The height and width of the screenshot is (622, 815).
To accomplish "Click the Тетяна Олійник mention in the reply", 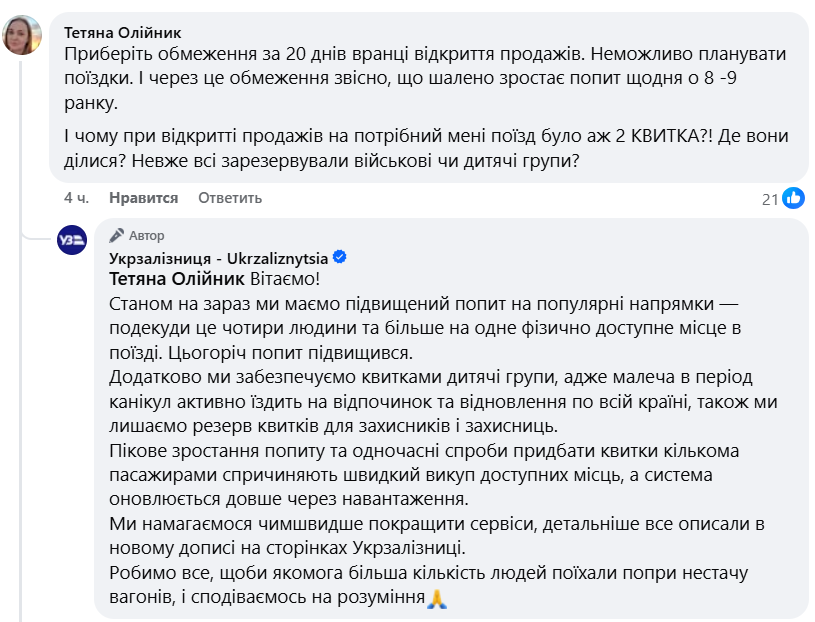I will 174,280.
